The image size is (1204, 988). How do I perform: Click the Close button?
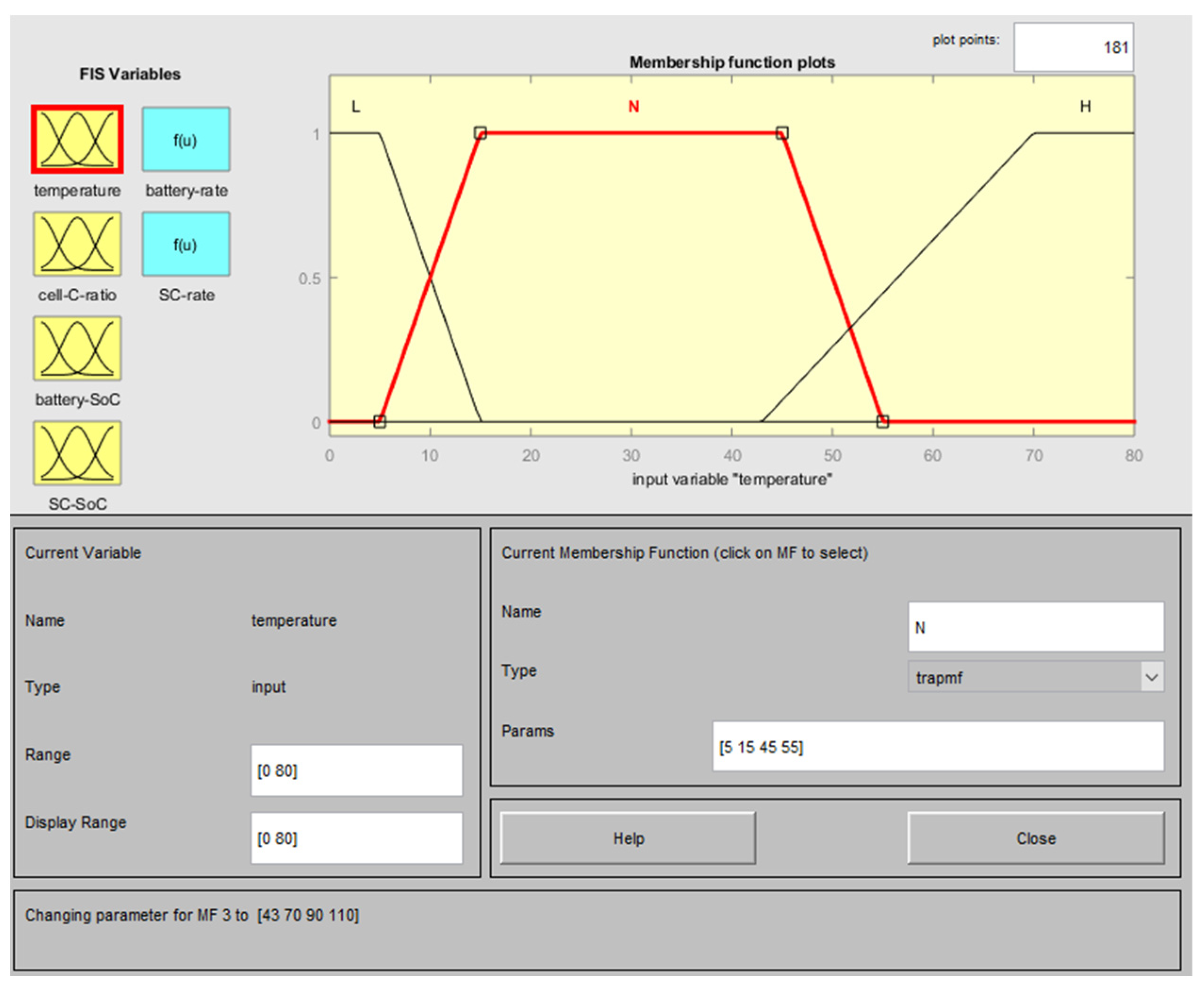click(x=1036, y=838)
